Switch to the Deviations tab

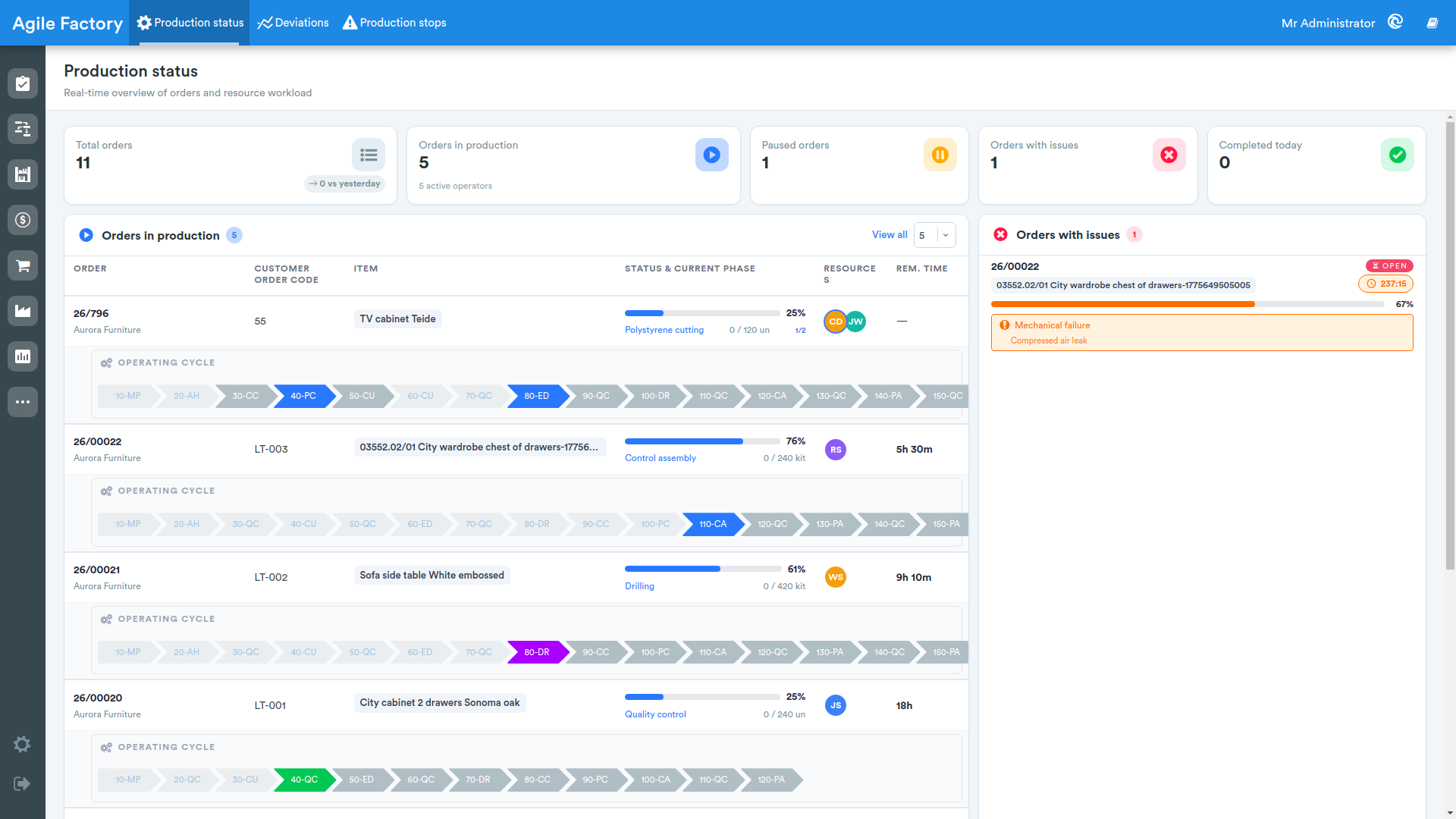tap(293, 23)
